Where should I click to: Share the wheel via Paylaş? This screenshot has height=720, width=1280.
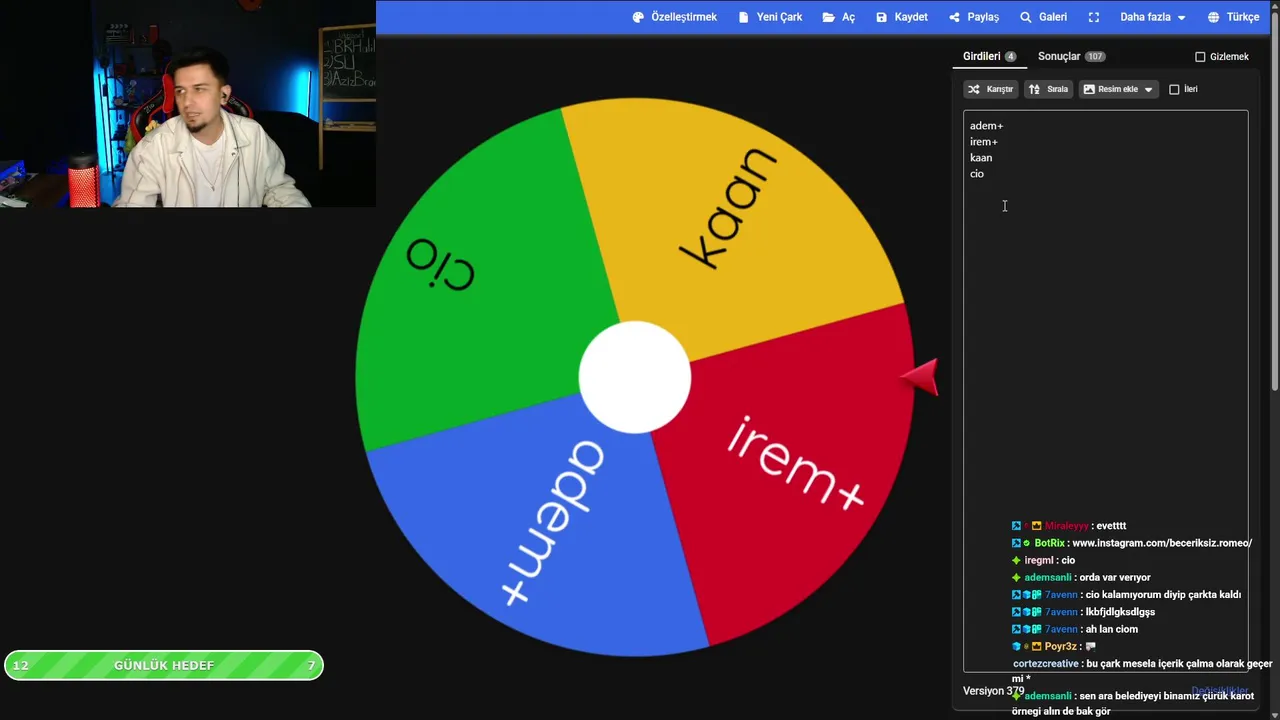point(974,17)
